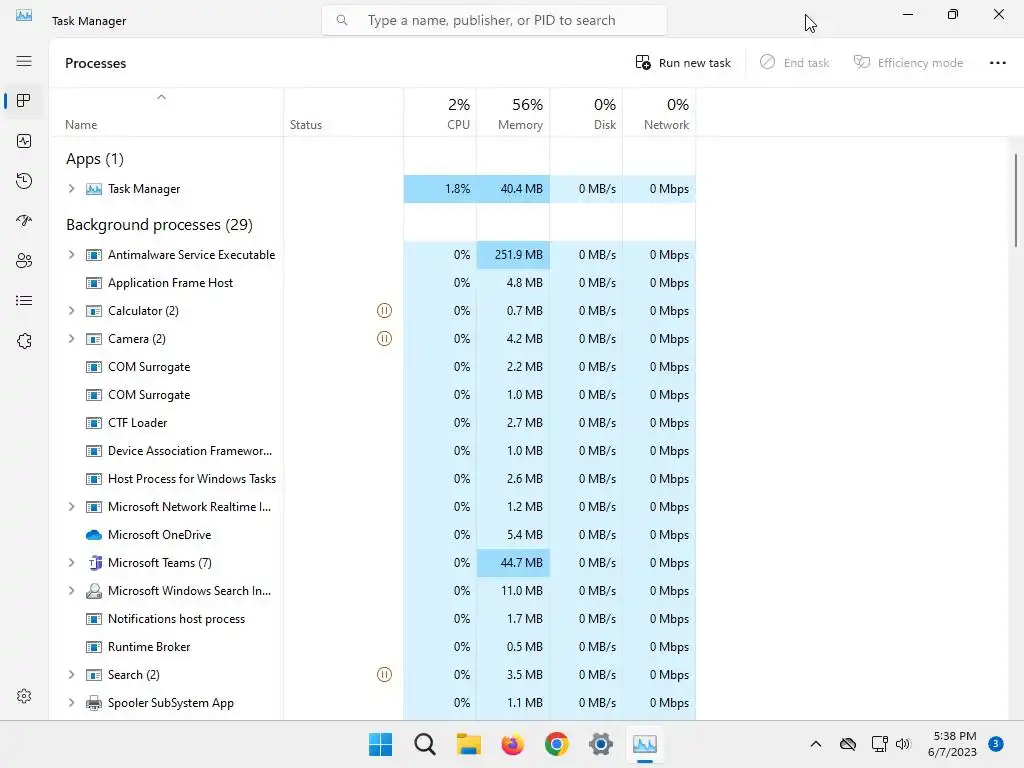Screen dimensions: 1024x768
Task: Click the 251.9 MB memory cell
Action: 513,255
